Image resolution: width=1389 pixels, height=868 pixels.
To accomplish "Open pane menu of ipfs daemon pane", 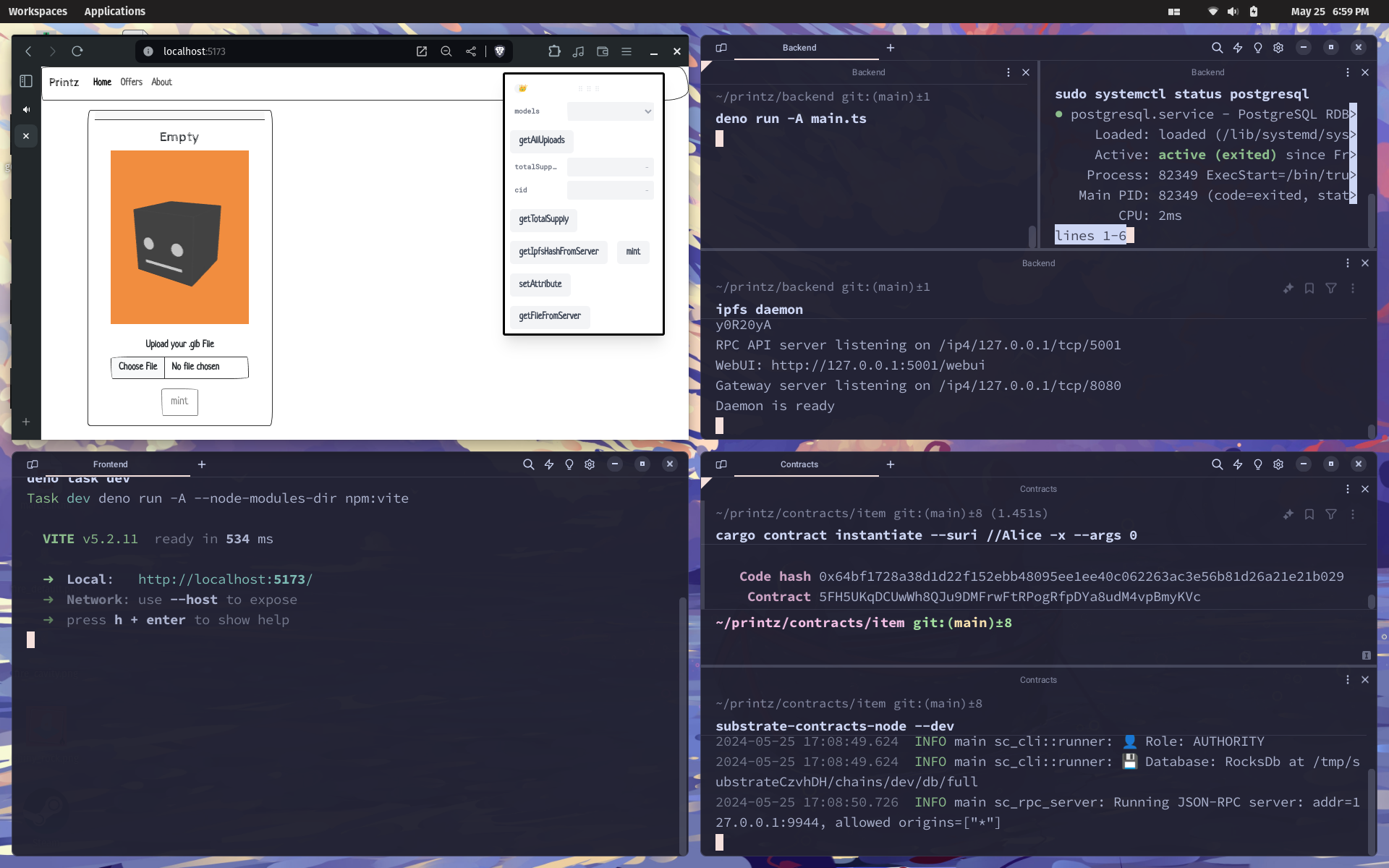I will point(1347,263).
